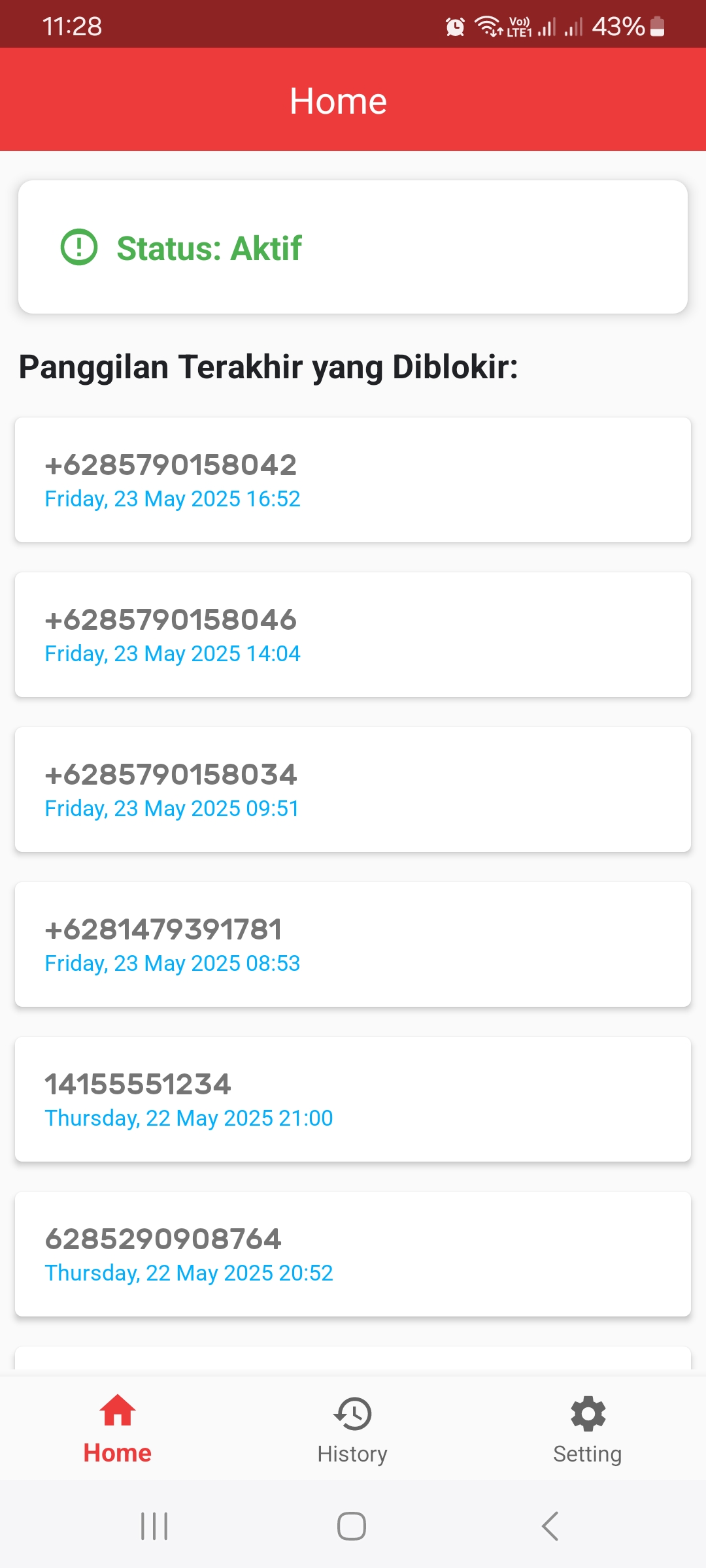
Task: Open the History clock icon
Action: point(352,1414)
